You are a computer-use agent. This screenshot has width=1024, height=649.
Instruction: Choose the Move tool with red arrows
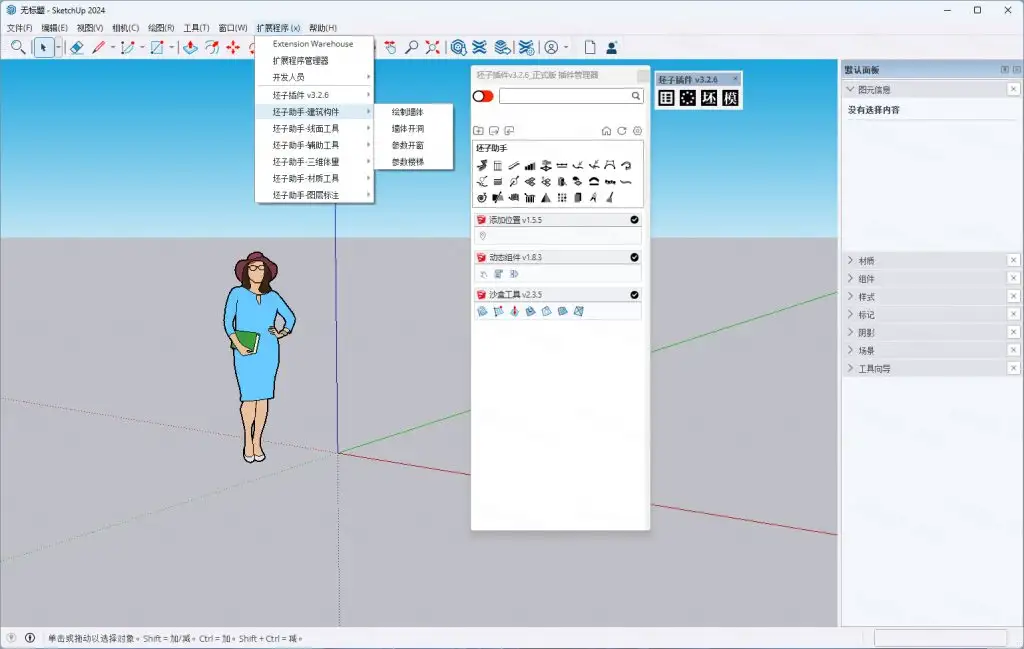[x=233, y=47]
